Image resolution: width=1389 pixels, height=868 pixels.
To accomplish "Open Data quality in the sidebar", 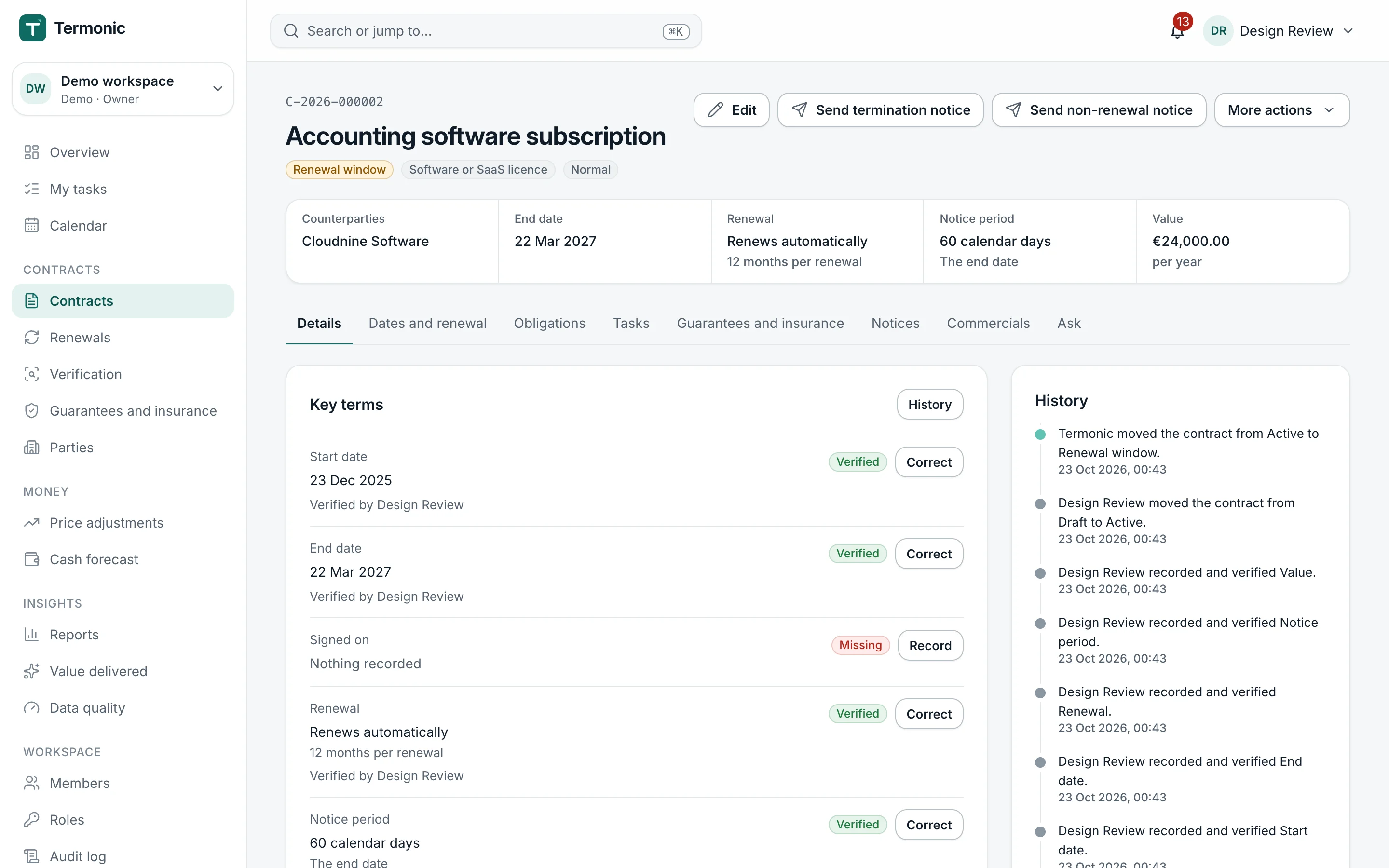I will click(x=123, y=708).
